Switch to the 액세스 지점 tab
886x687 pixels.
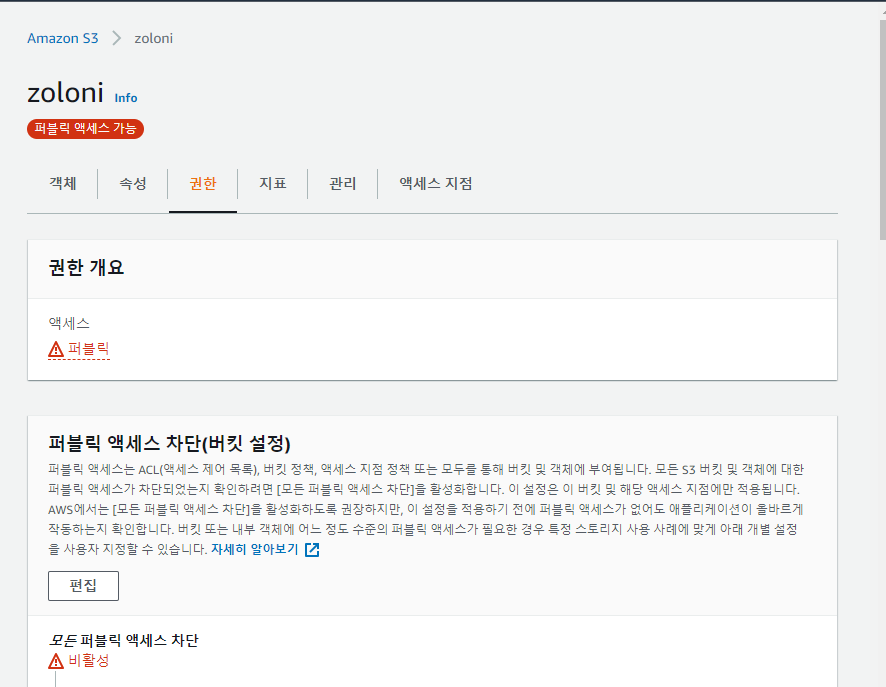(x=436, y=184)
